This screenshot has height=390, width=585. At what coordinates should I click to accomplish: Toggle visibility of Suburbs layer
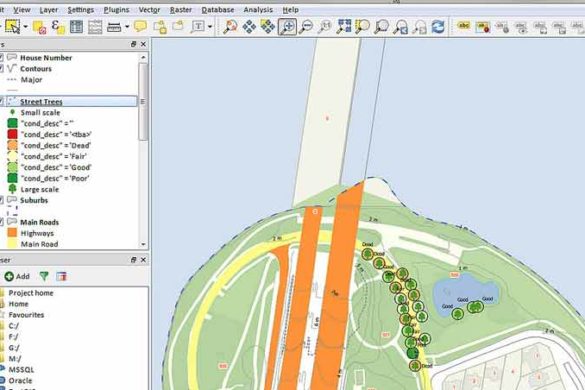1,200
